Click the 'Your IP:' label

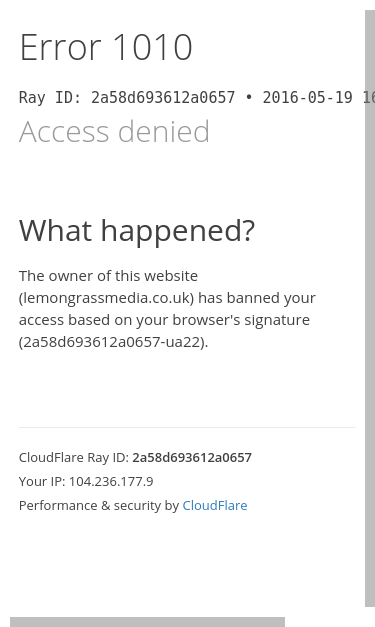[42, 481]
